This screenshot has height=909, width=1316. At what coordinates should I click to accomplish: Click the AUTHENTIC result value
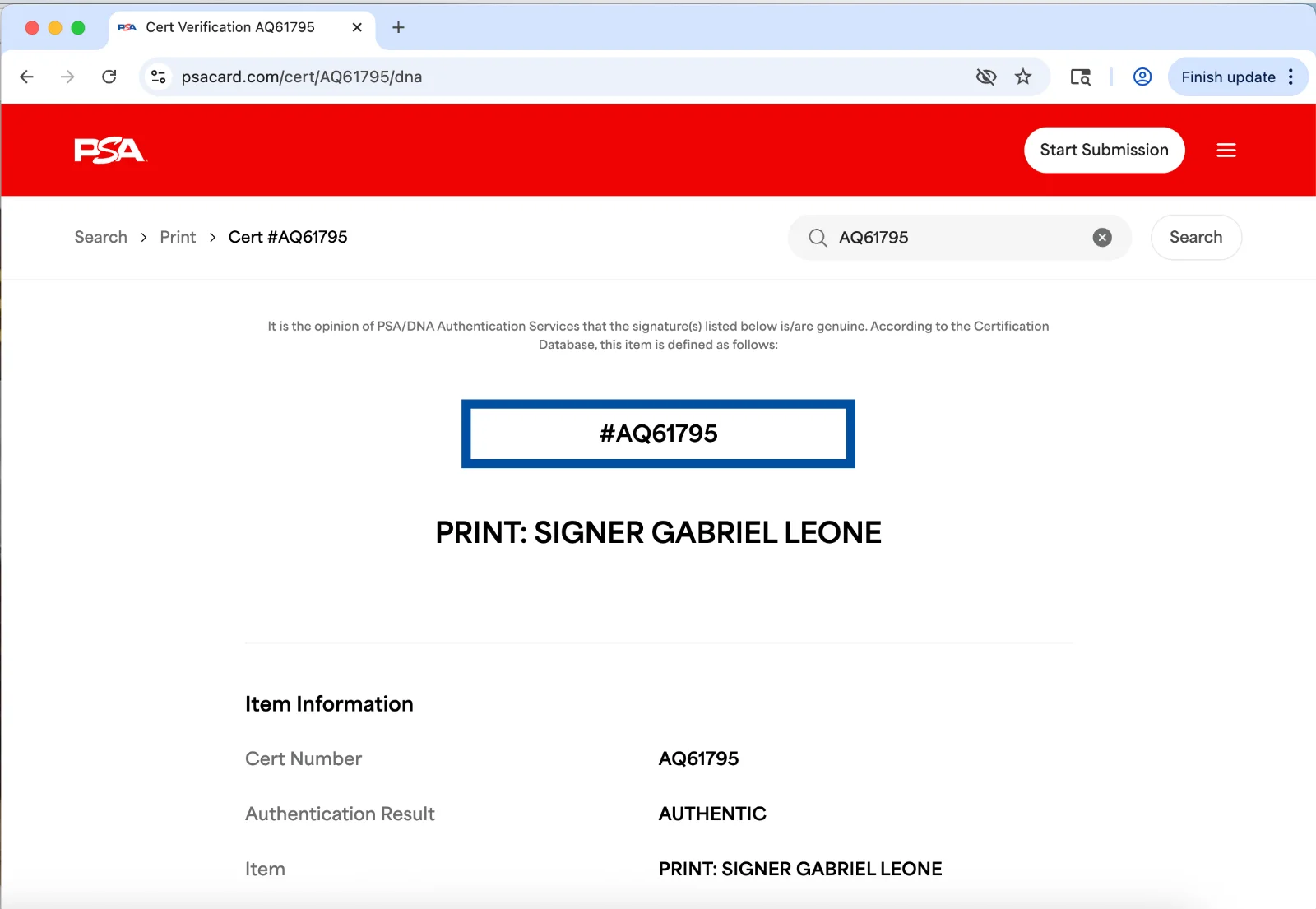pyautogui.click(x=712, y=814)
